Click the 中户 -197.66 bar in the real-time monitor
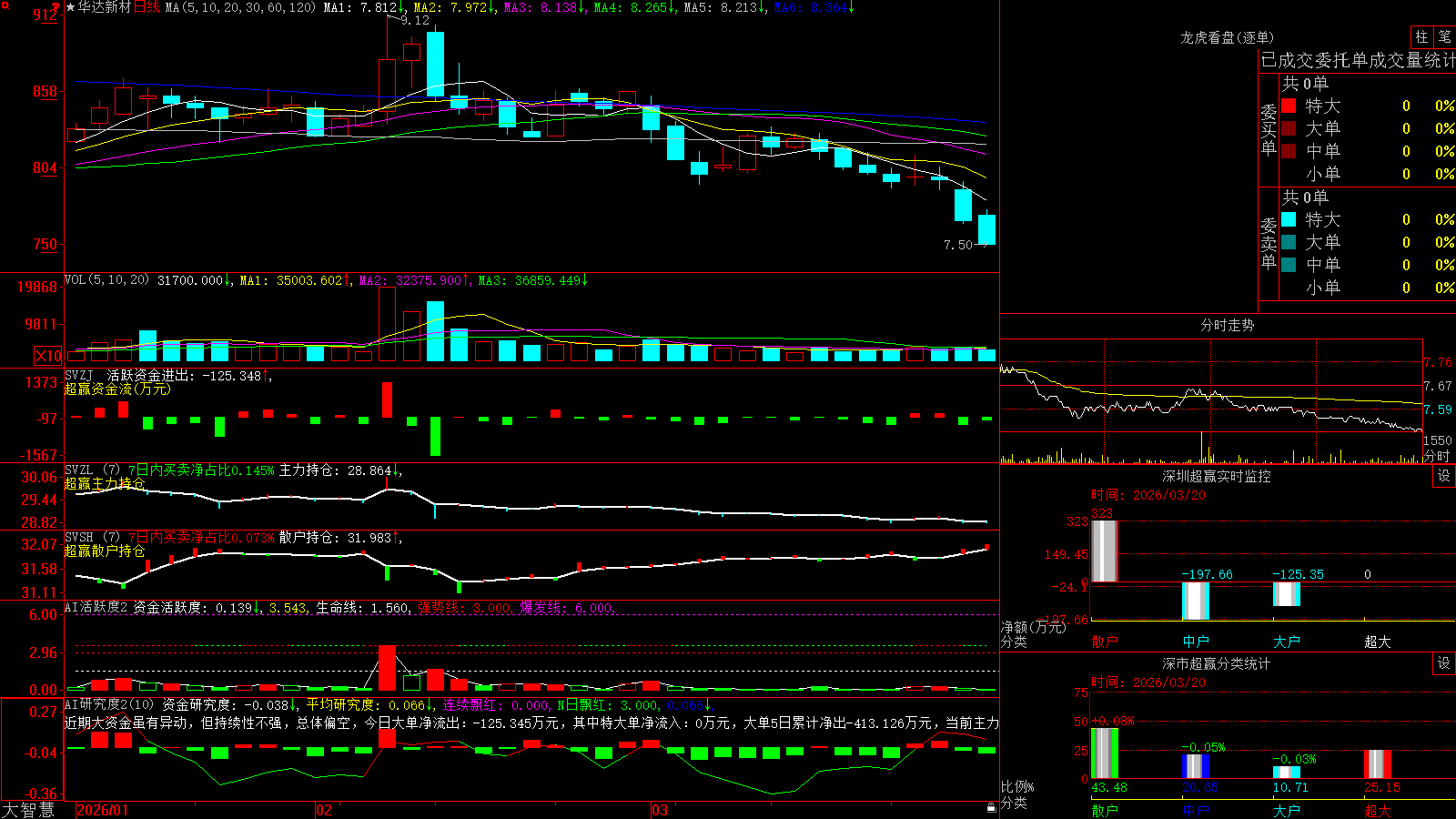Screen dimensions: 1456x819 pos(1196,601)
